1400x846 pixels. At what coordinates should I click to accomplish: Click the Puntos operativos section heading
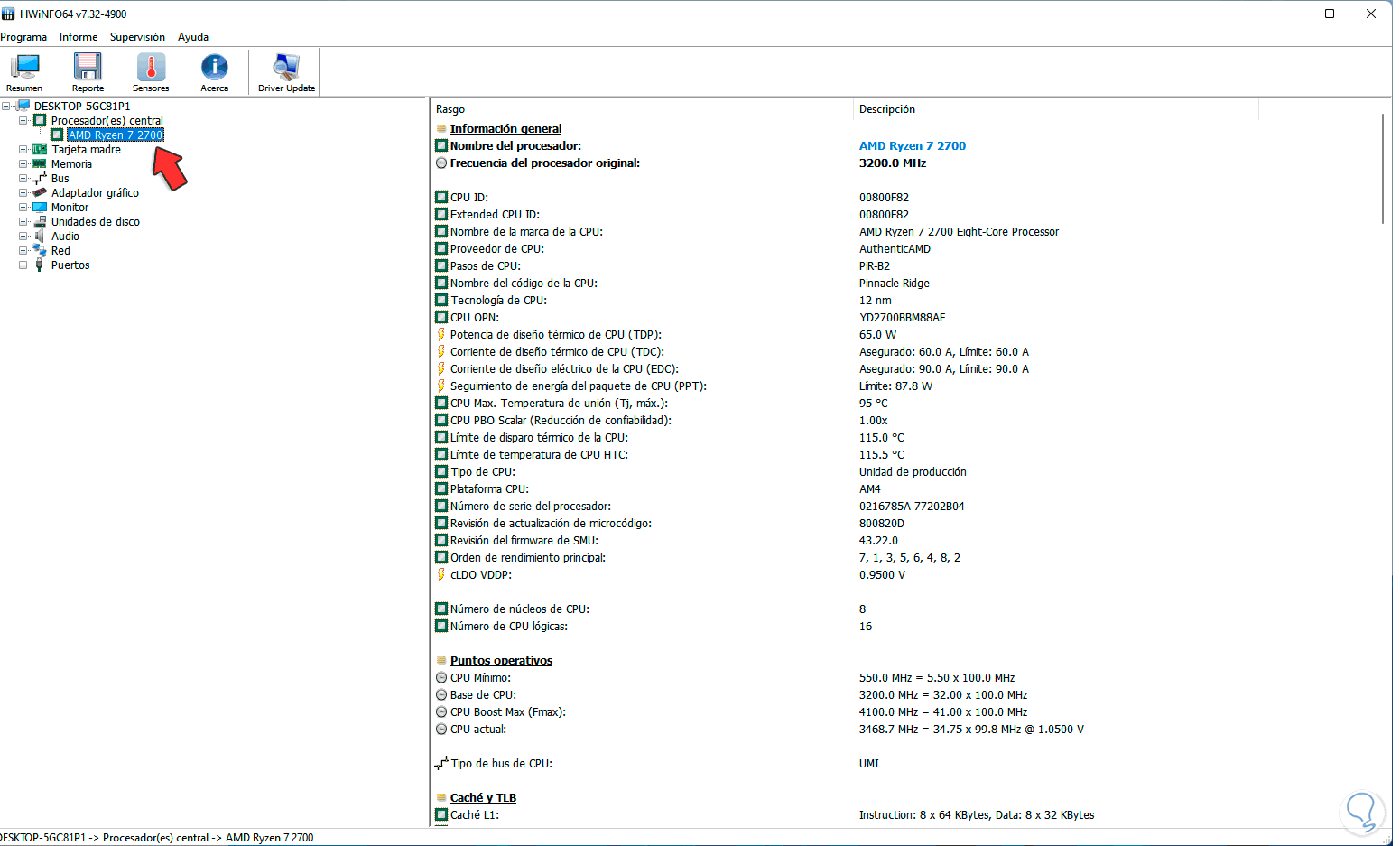tap(501, 660)
